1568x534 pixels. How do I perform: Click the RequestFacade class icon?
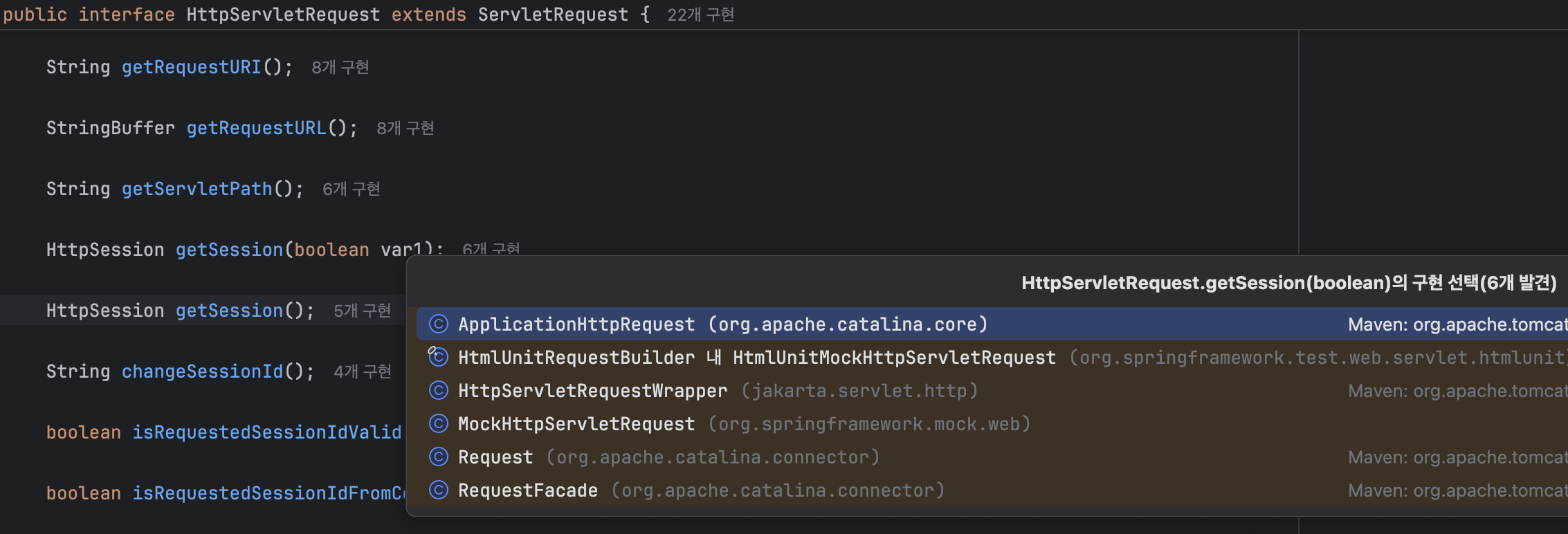(x=439, y=490)
